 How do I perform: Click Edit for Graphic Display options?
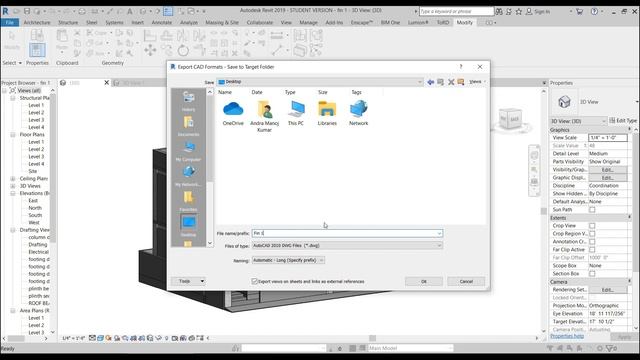[607, 178]
